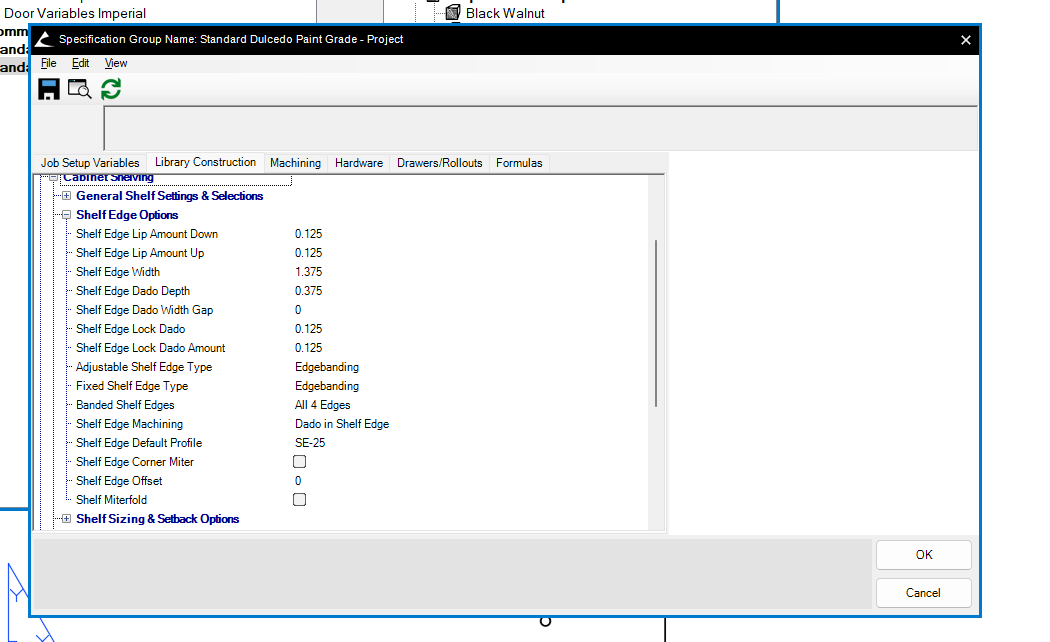Select the Shelf Edge Offset row
Image resolution: width=1050 pixels, height=642 pixels.
tap(119, 481)
